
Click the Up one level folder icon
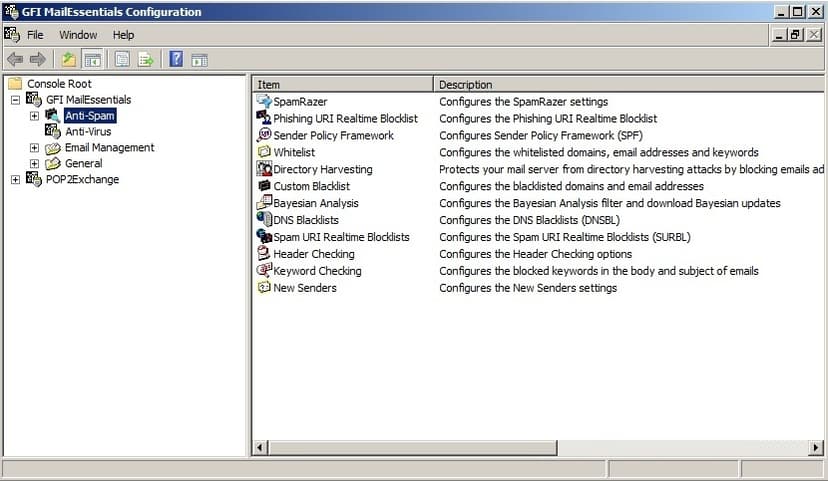pos(69,59)
